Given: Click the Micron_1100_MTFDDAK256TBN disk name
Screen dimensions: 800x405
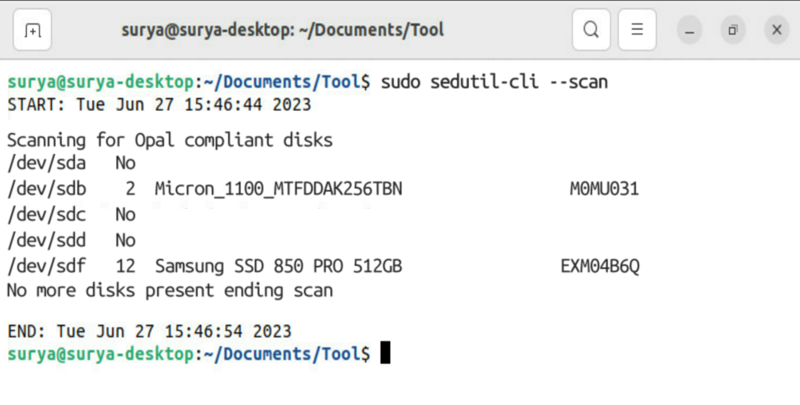Looking at the screenshot, I should 279,189.
